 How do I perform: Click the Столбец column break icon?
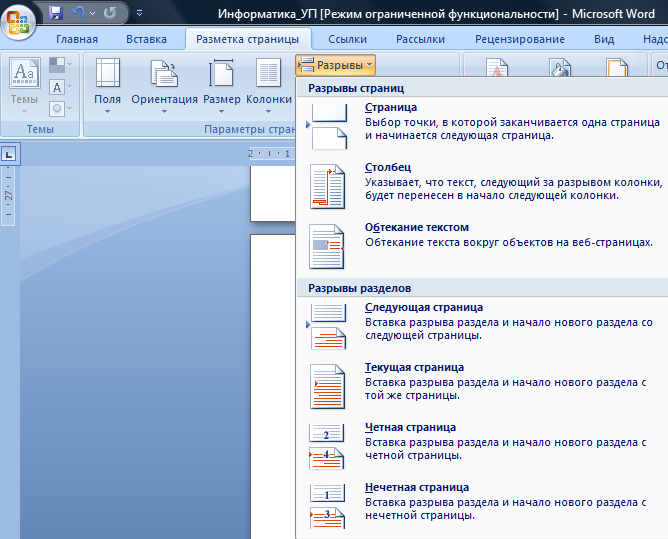pyautogui.click(x=328, y=187)
